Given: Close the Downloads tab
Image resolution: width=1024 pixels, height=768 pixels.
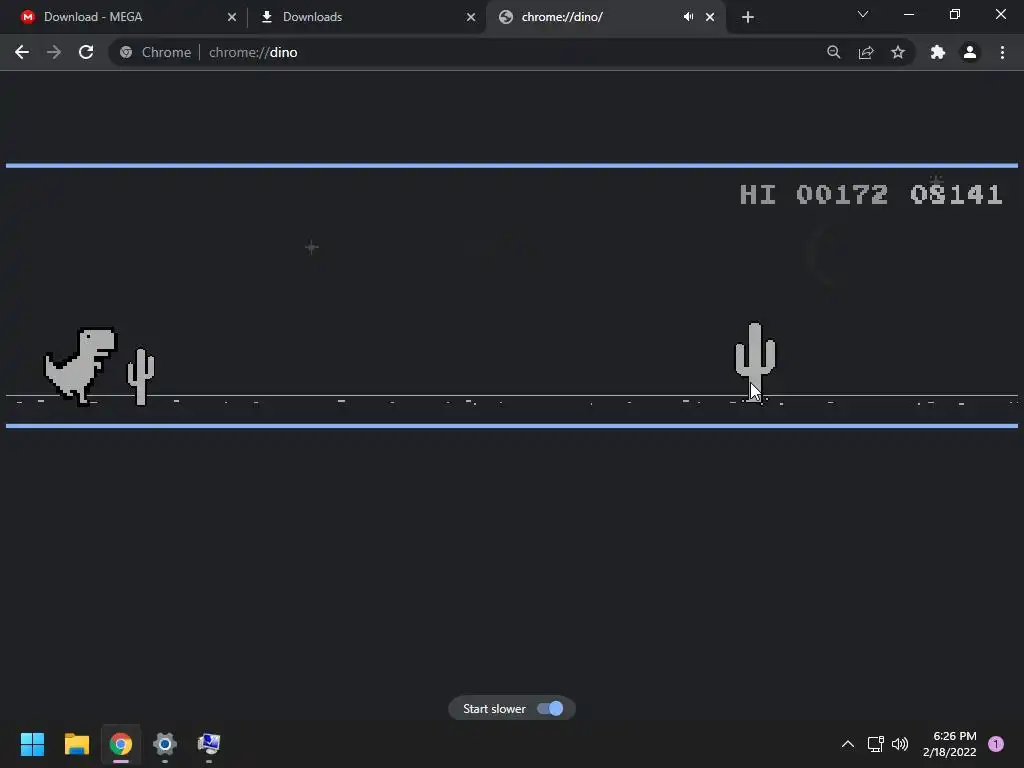Looking at the screenshot, I should [x=471, y=17].
